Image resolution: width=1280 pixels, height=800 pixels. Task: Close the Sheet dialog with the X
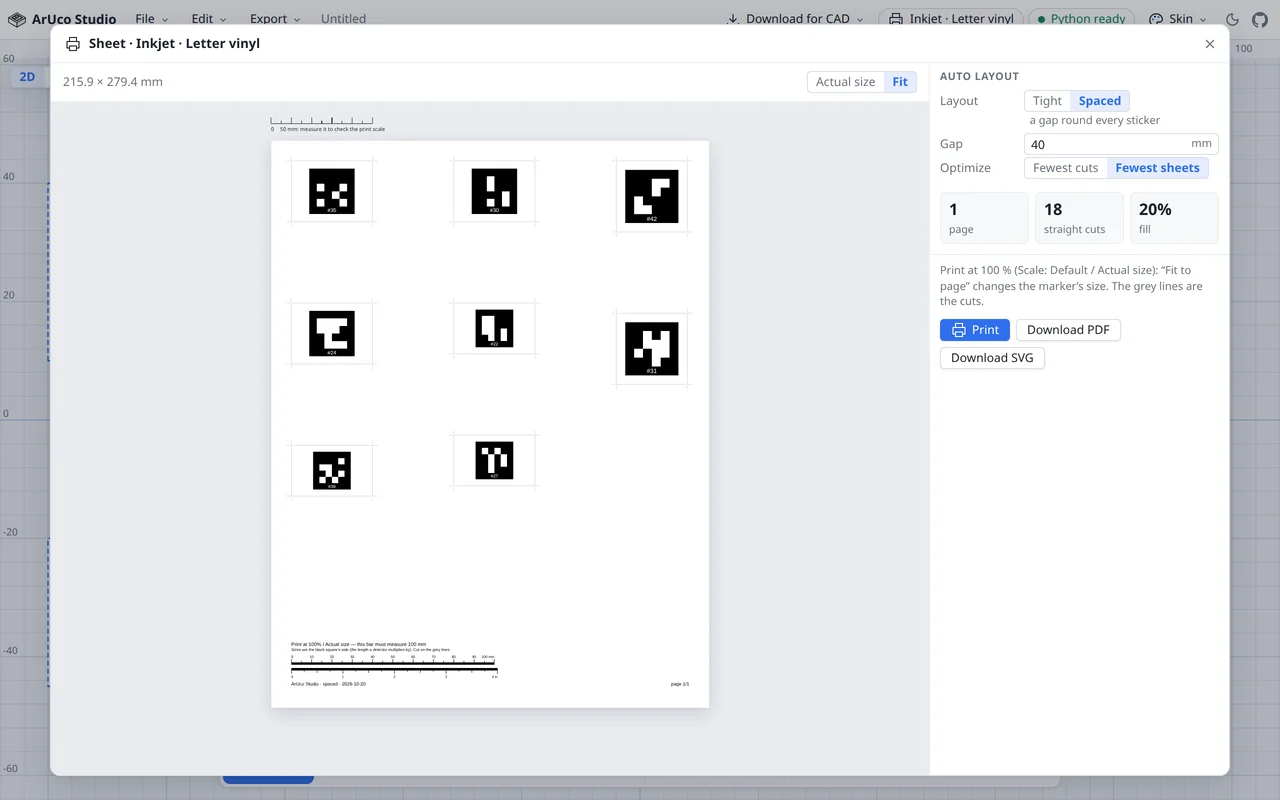coord(1210,44)
